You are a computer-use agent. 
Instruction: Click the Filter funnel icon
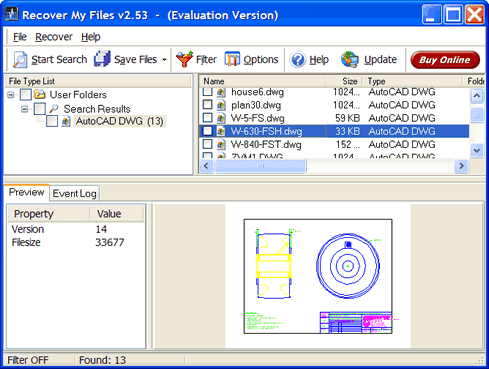point(184,59)
